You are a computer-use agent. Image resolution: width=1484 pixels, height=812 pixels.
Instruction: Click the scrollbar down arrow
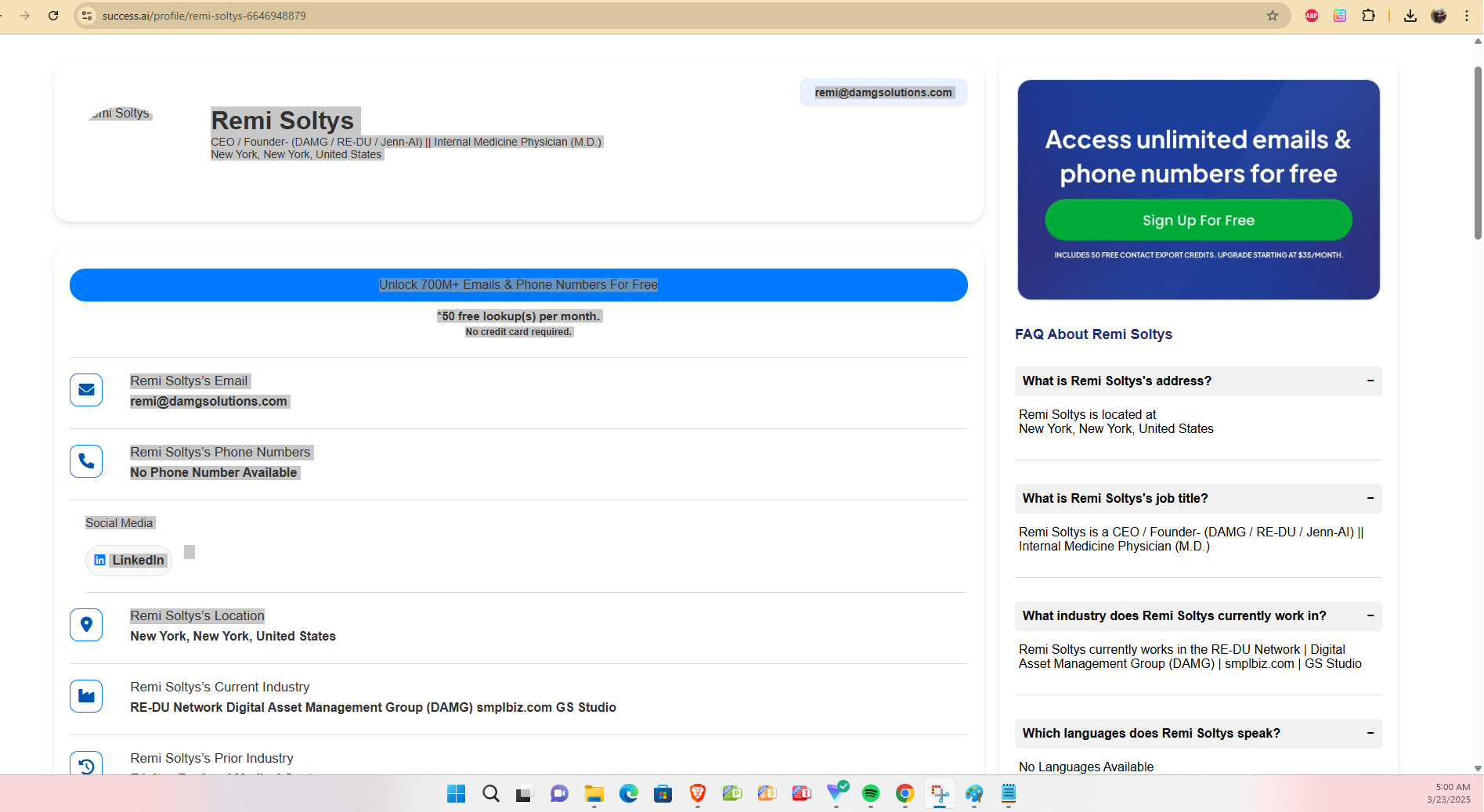[1478, 769]
